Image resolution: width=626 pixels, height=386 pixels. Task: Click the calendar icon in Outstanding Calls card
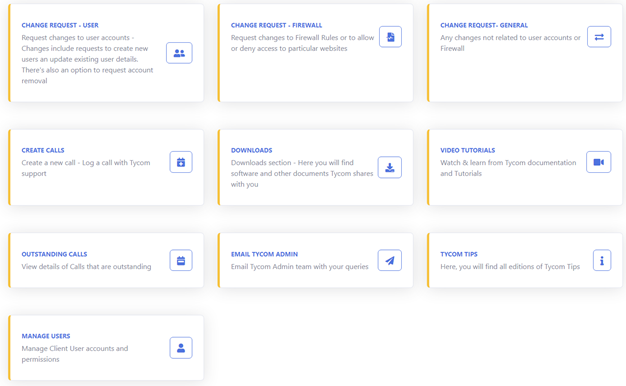point(181,260)
